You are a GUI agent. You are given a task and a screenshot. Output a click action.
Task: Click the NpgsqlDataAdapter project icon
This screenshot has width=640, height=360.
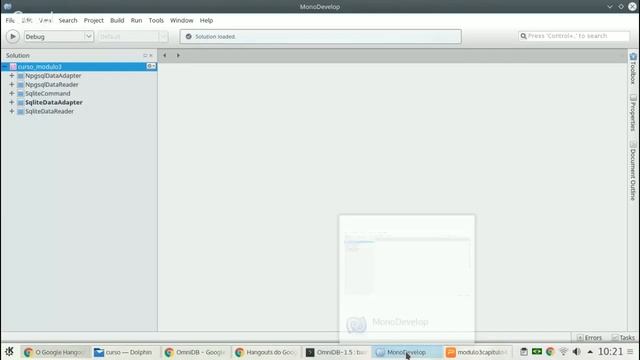pos(20,76)
